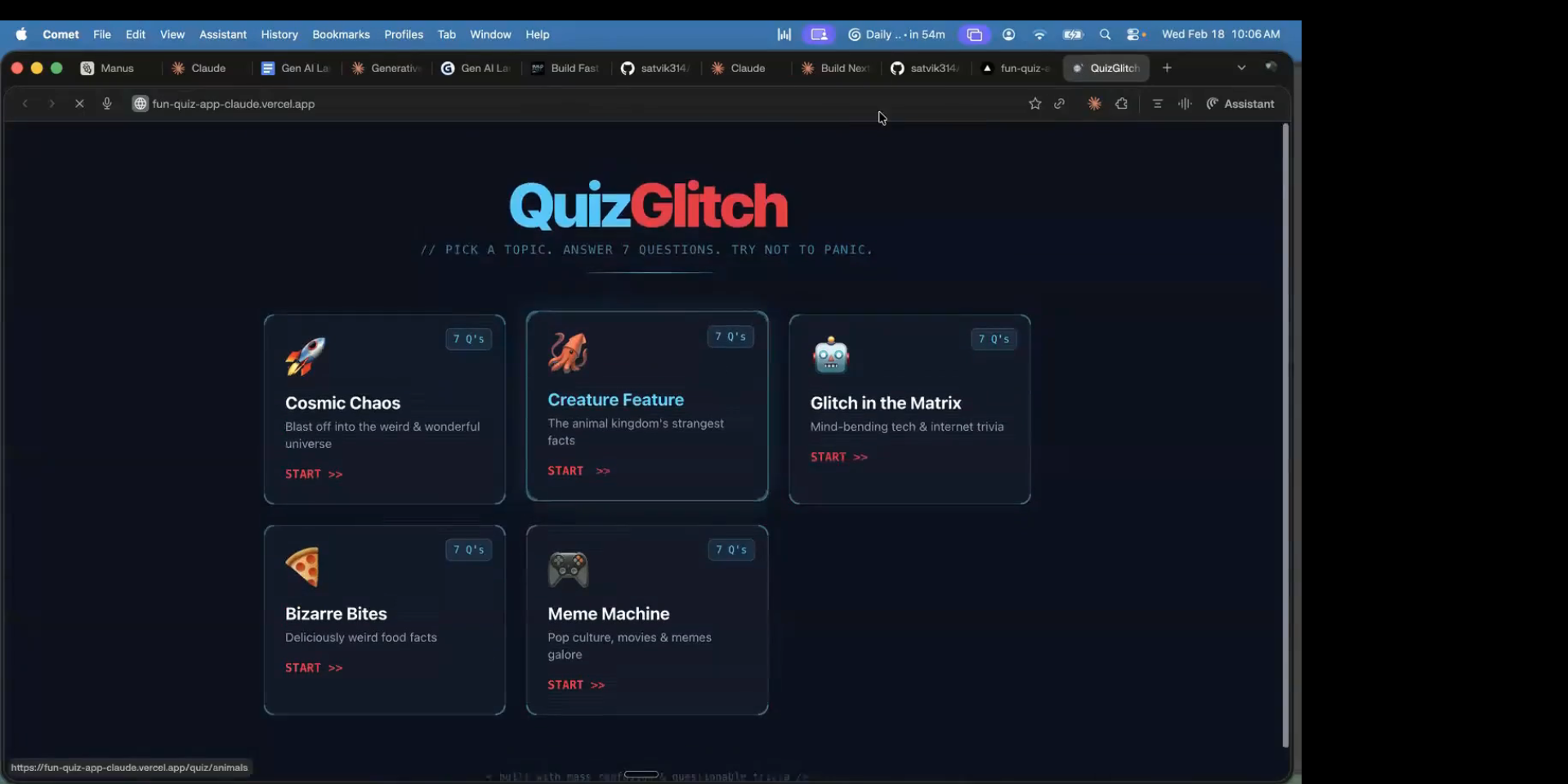Click the bookmark star icon

click(x=1034, y=104)
